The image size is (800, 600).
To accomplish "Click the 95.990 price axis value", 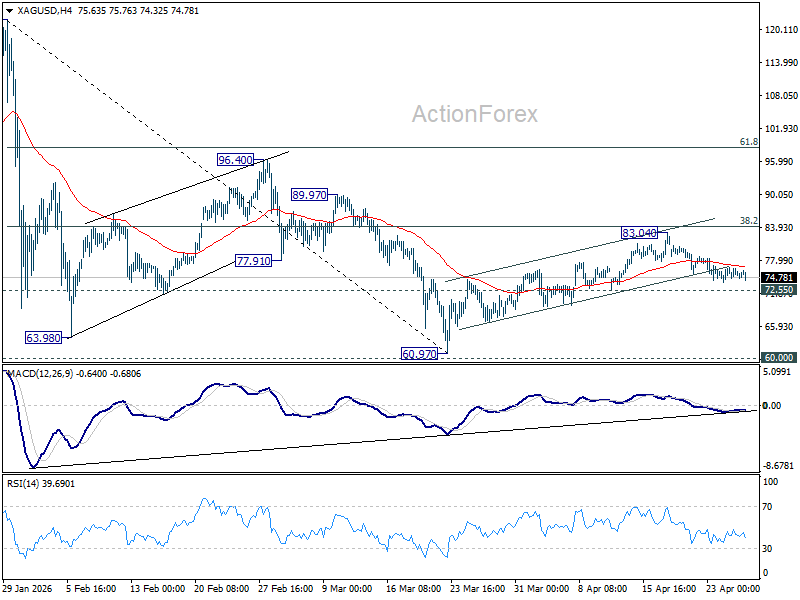I will click(781, 161).
